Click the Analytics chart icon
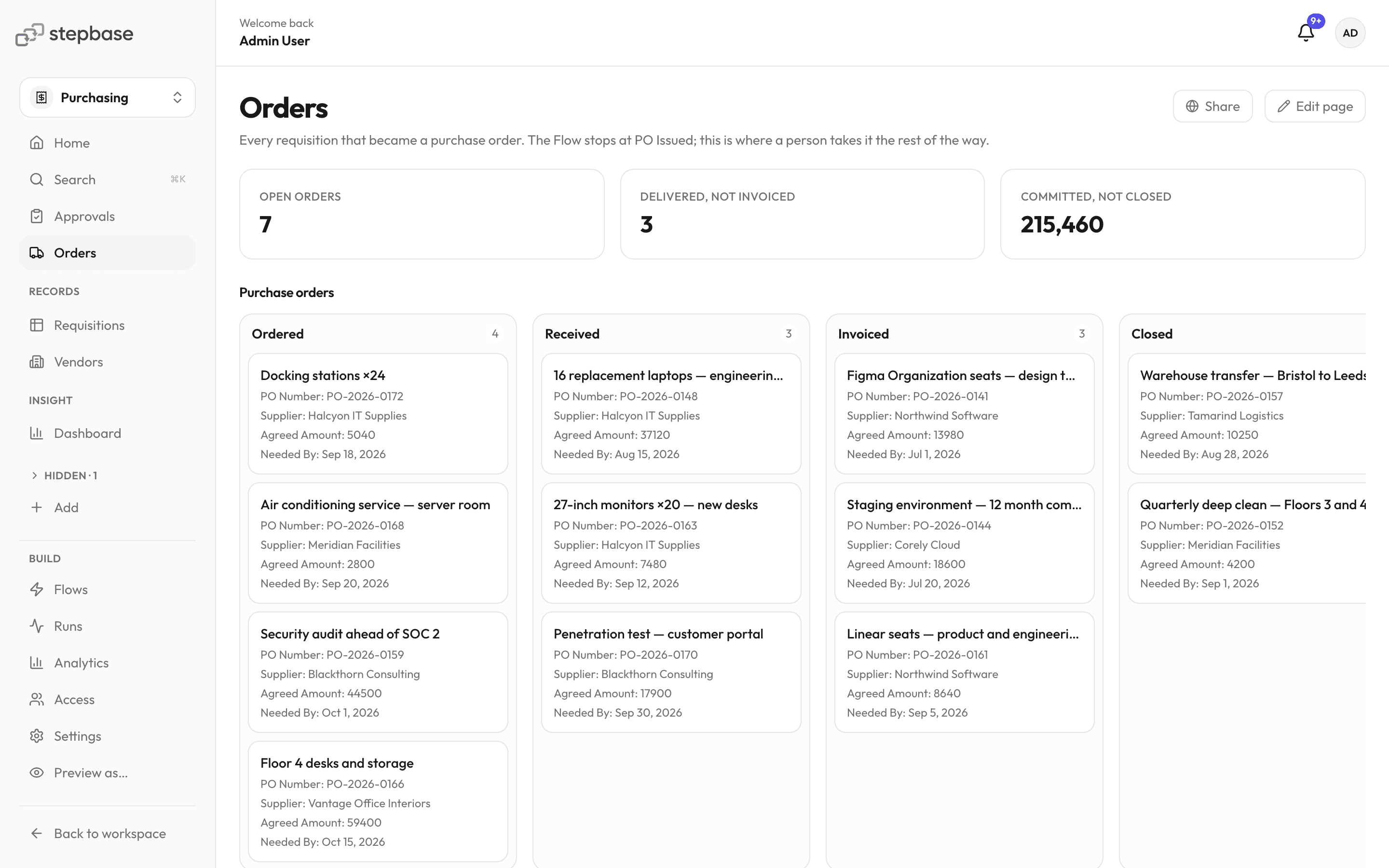Image resolution: width=1389 pixels, height=868 pixels. click(37, 663)
